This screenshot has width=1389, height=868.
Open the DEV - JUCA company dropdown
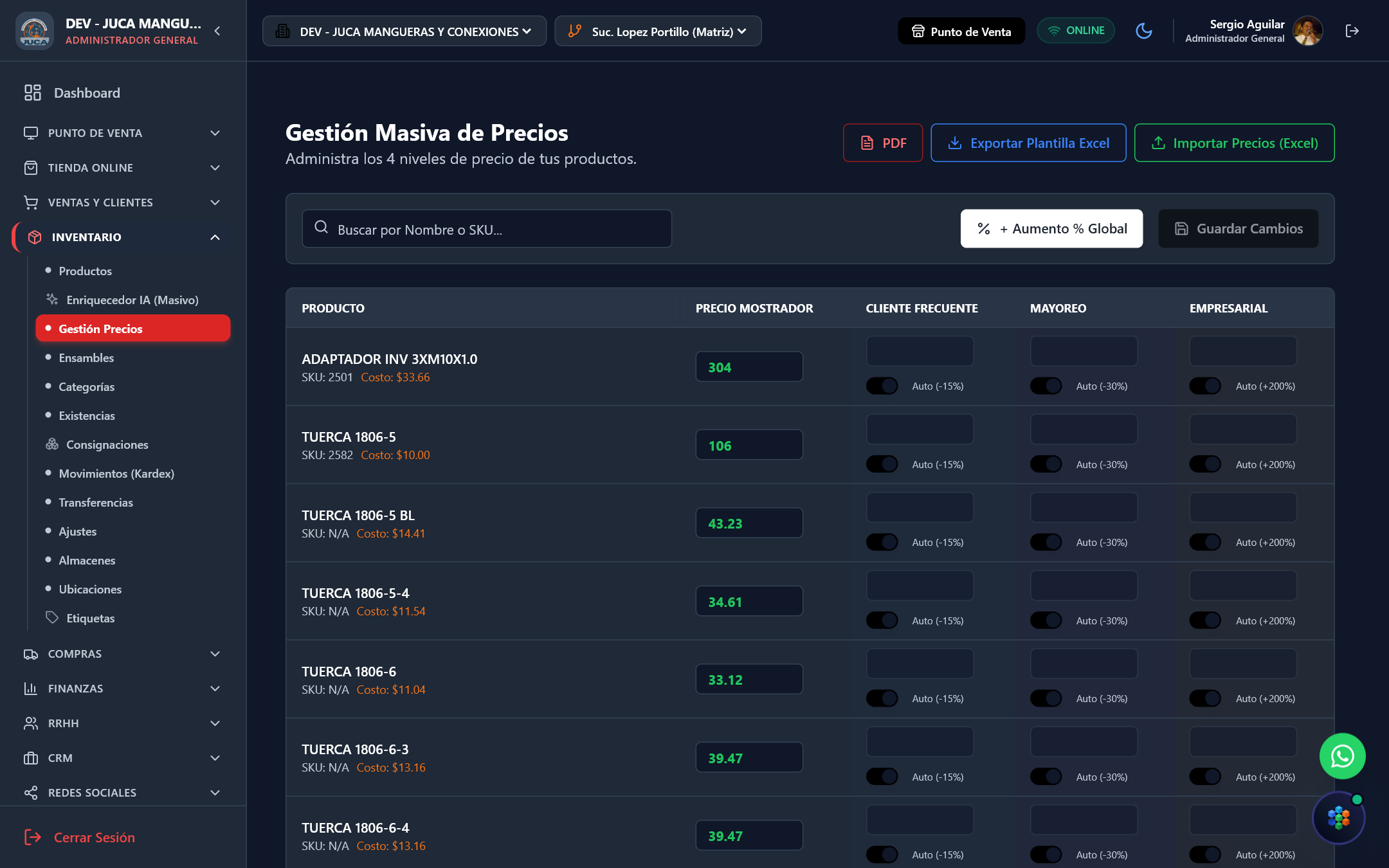[x=404, y=31]
